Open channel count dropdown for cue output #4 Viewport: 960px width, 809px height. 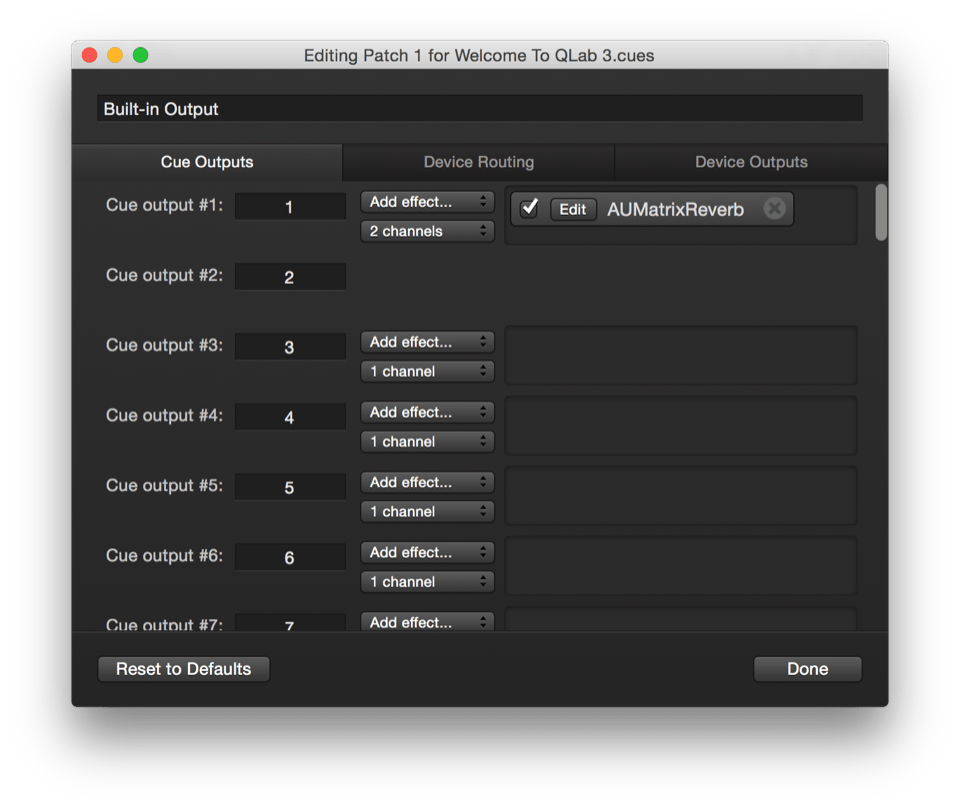pyautogui.click(x=427, y=441)
